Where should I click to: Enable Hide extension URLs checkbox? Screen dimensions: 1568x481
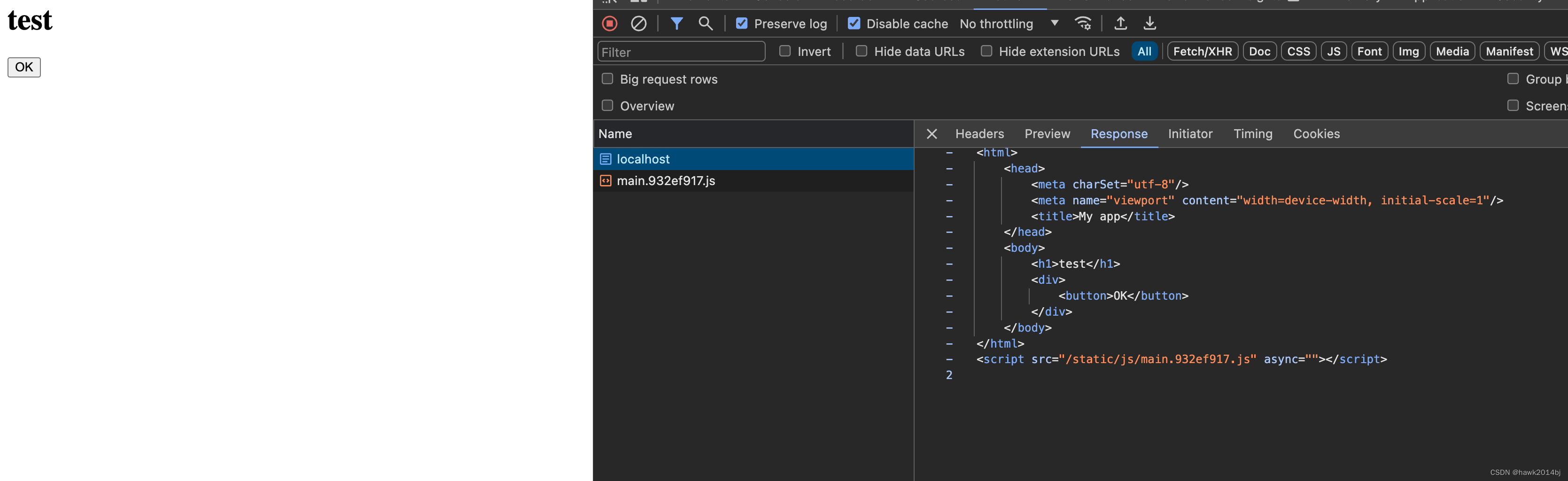[x=986, y=51]
